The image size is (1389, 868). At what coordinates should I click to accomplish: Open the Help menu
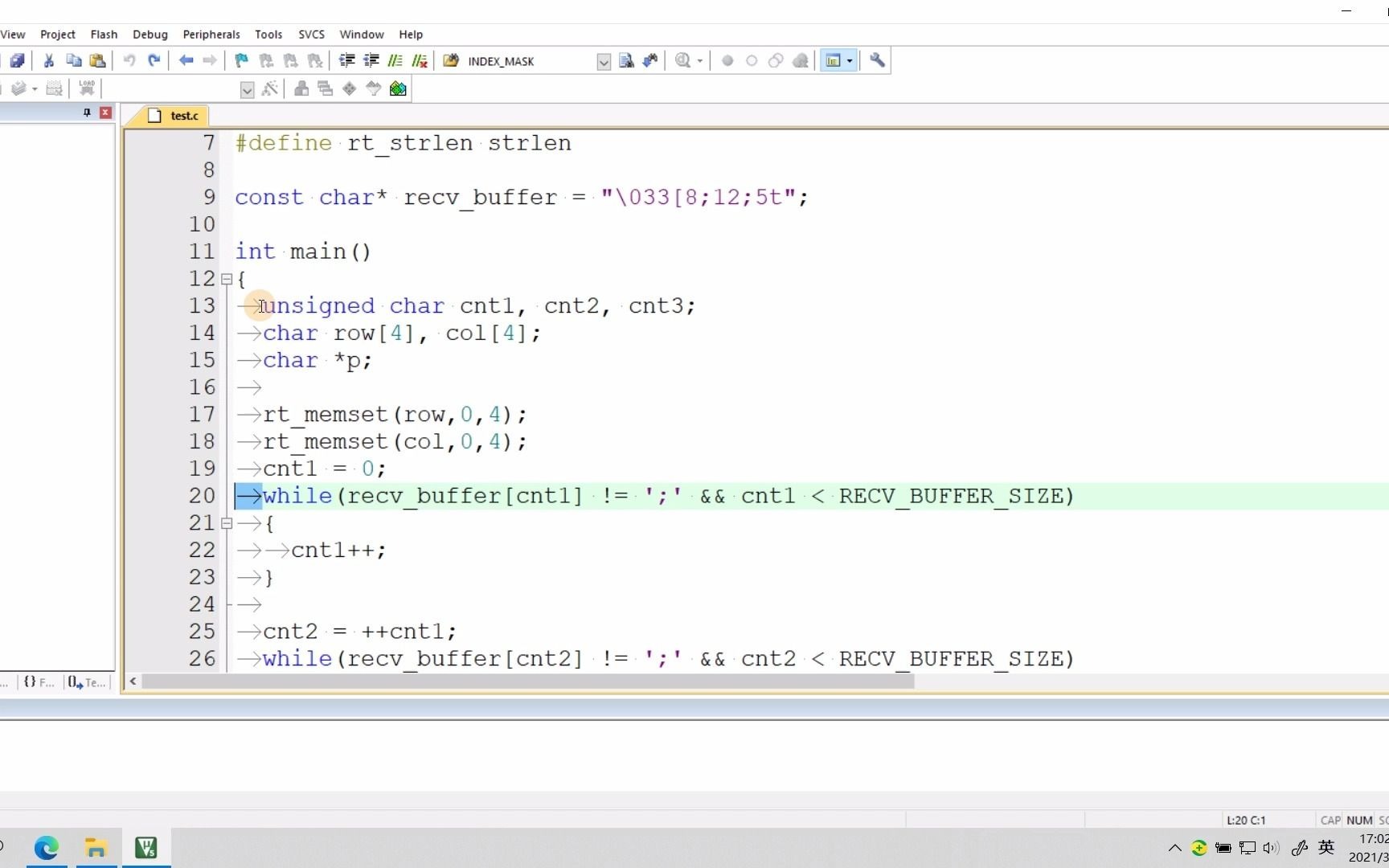point(411,35)
